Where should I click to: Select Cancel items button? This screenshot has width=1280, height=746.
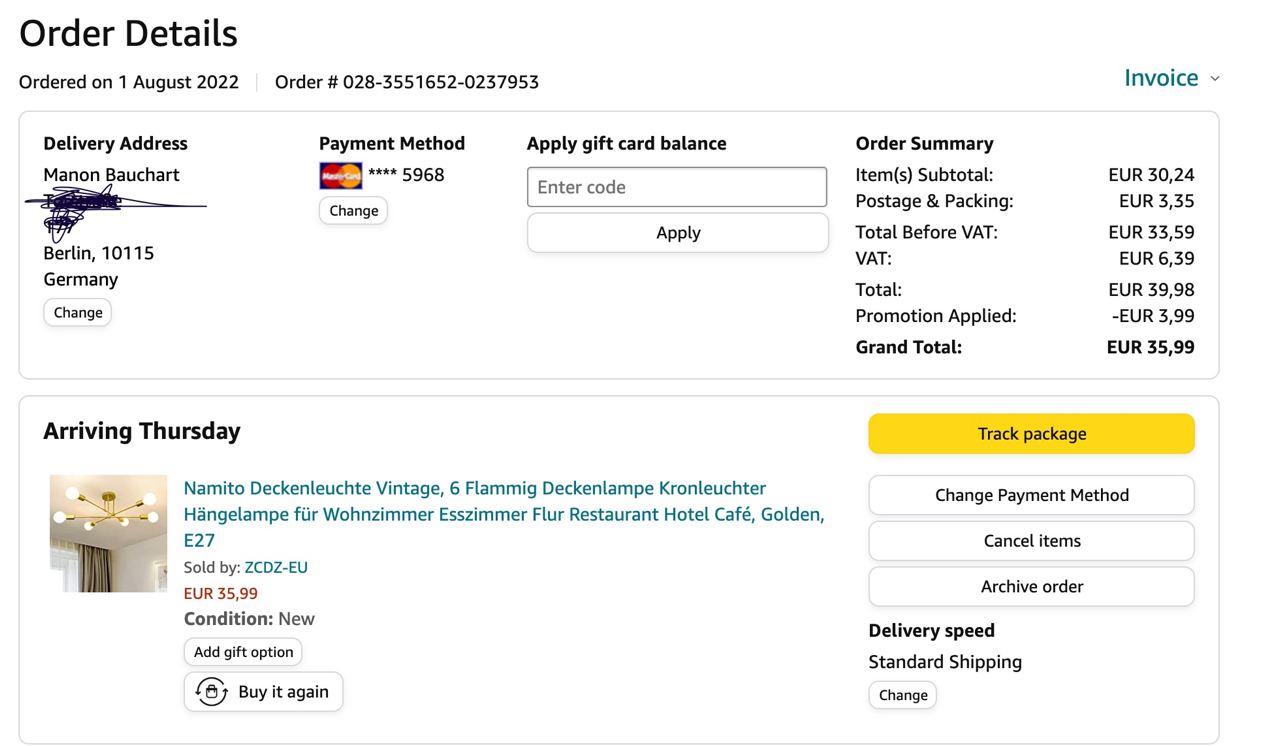(x=1031, y=541)
